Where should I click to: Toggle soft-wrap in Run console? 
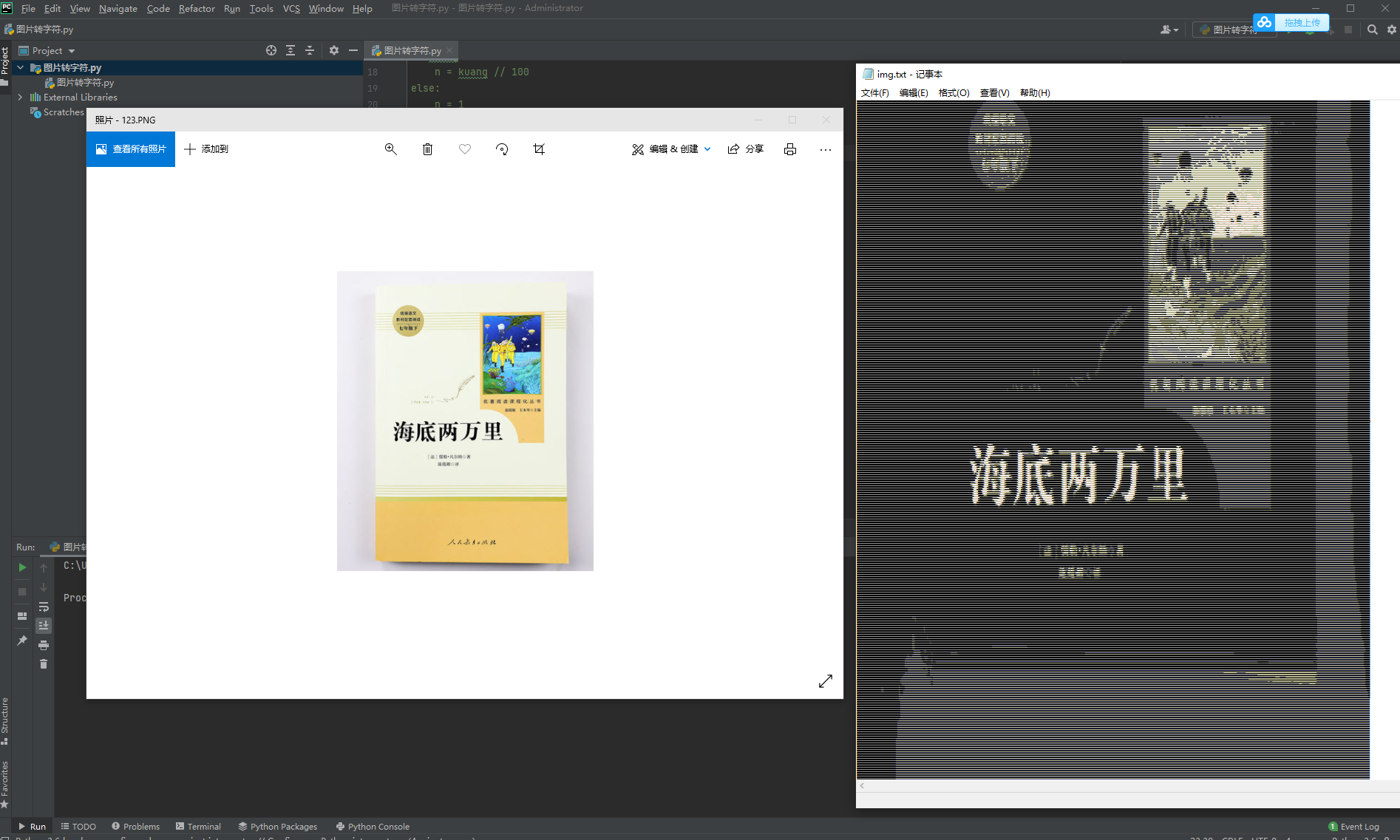44,607
